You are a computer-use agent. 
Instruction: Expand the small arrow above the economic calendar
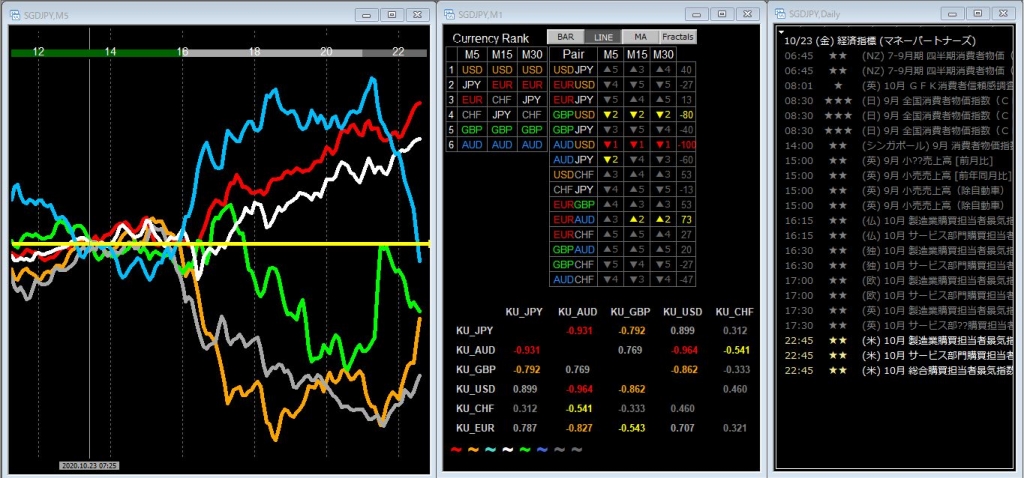[782, 31]
